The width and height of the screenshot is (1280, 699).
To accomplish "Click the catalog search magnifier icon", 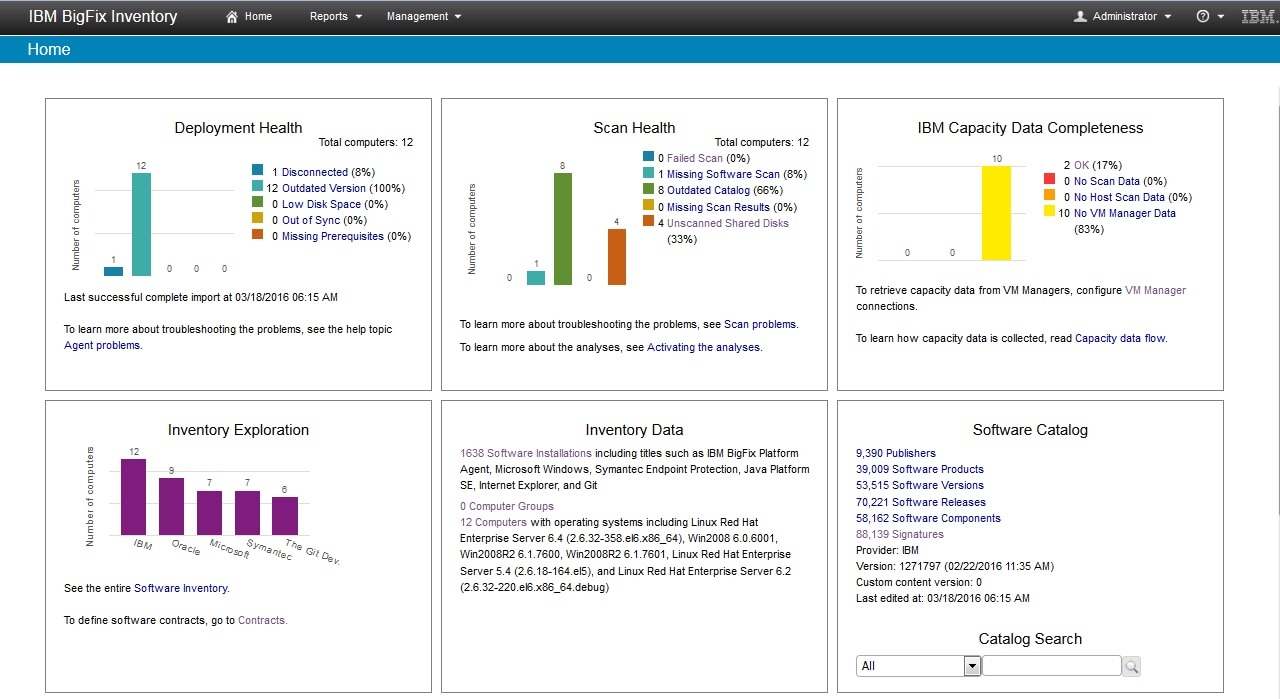I will point(1131,666).
